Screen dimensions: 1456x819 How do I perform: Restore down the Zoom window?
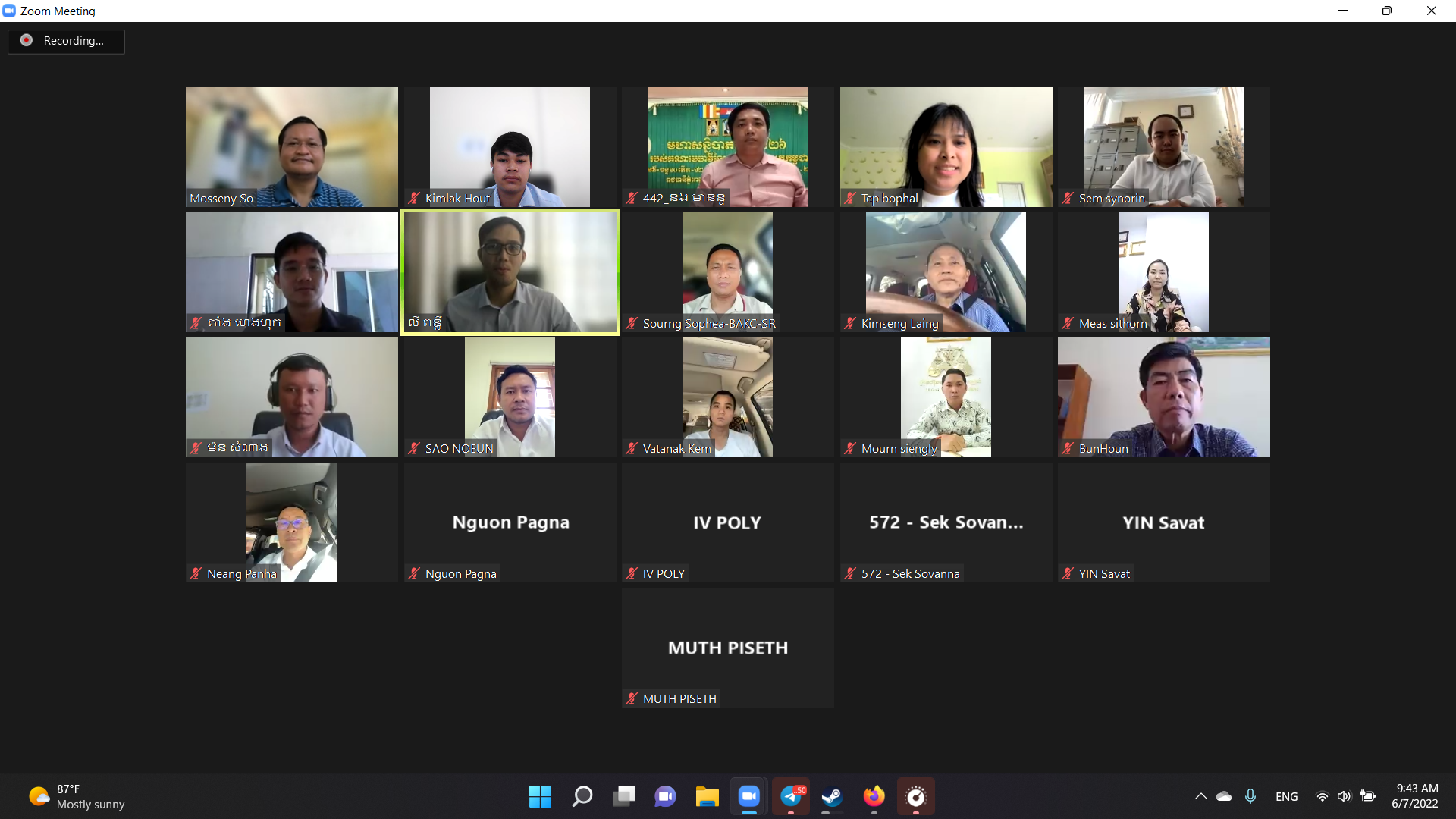(1386, 11)
